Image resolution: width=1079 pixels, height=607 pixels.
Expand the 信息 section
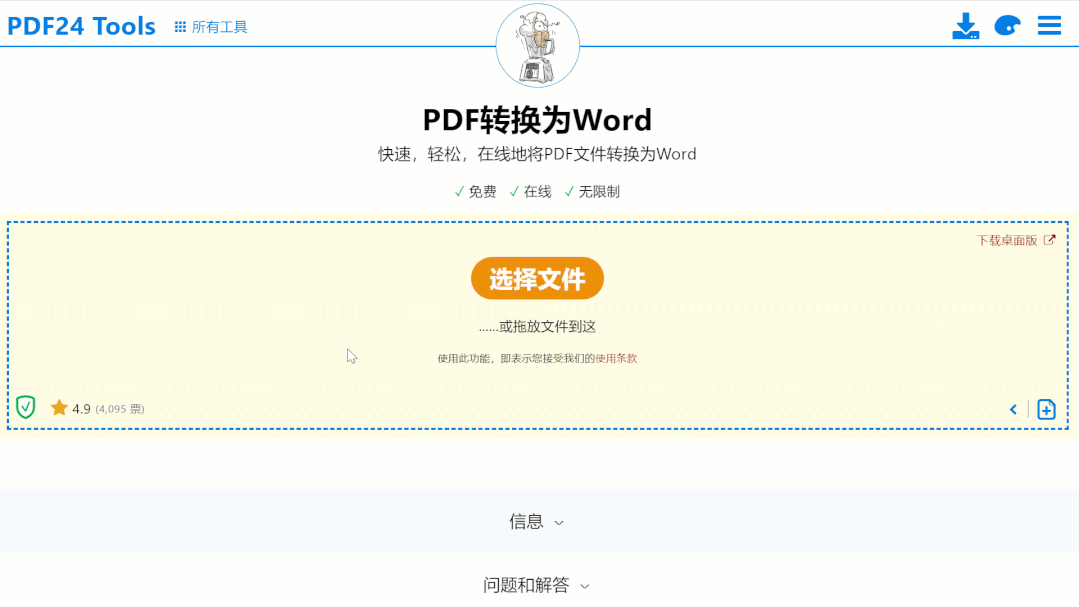(537, 522)
